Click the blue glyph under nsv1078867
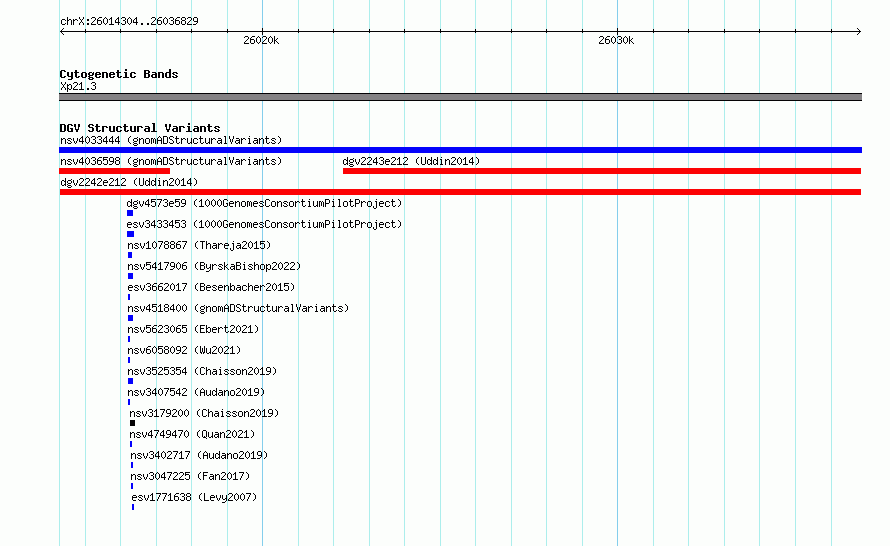 [130, 255]
